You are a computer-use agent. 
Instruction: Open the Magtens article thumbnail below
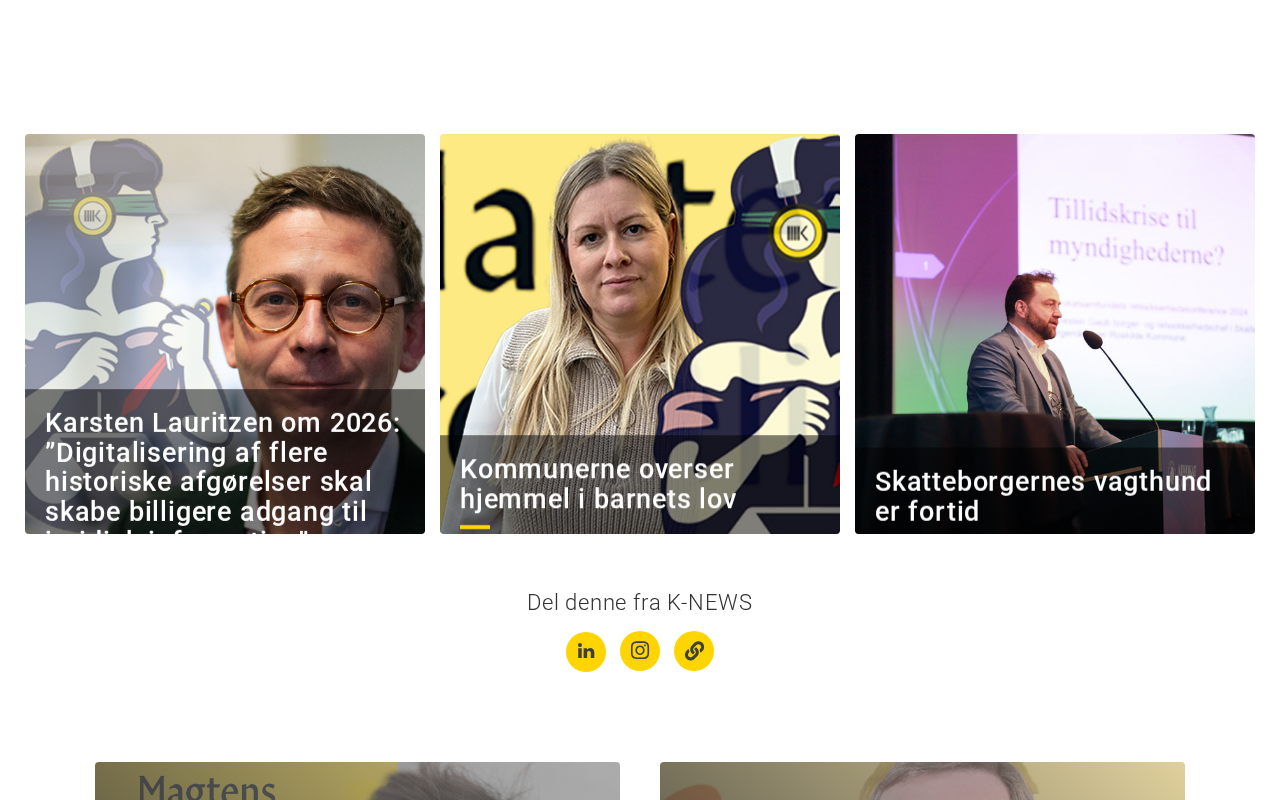pyautogui.click(x=357, y=781)
